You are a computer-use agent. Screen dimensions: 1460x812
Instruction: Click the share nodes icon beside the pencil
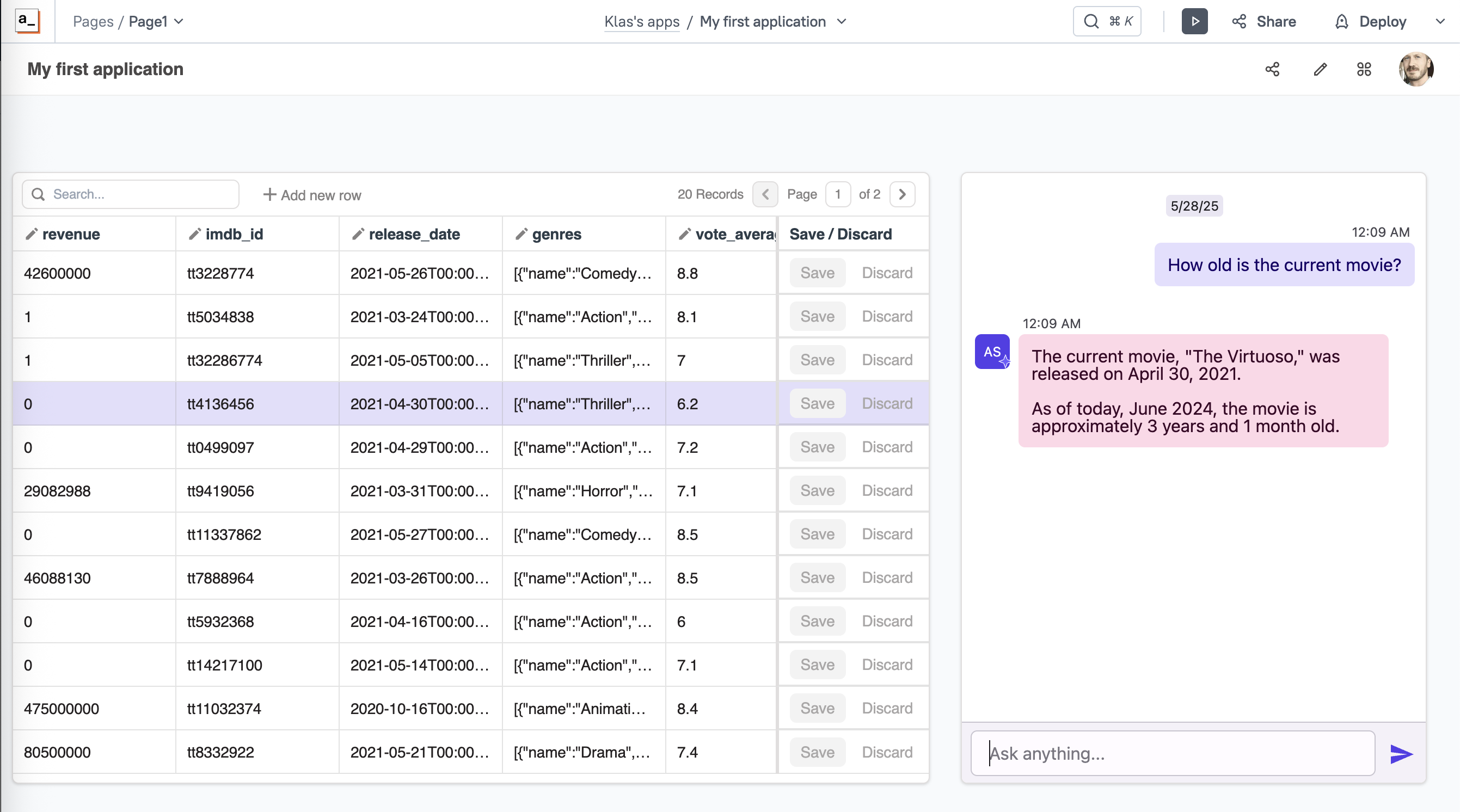pos(1272,69)
